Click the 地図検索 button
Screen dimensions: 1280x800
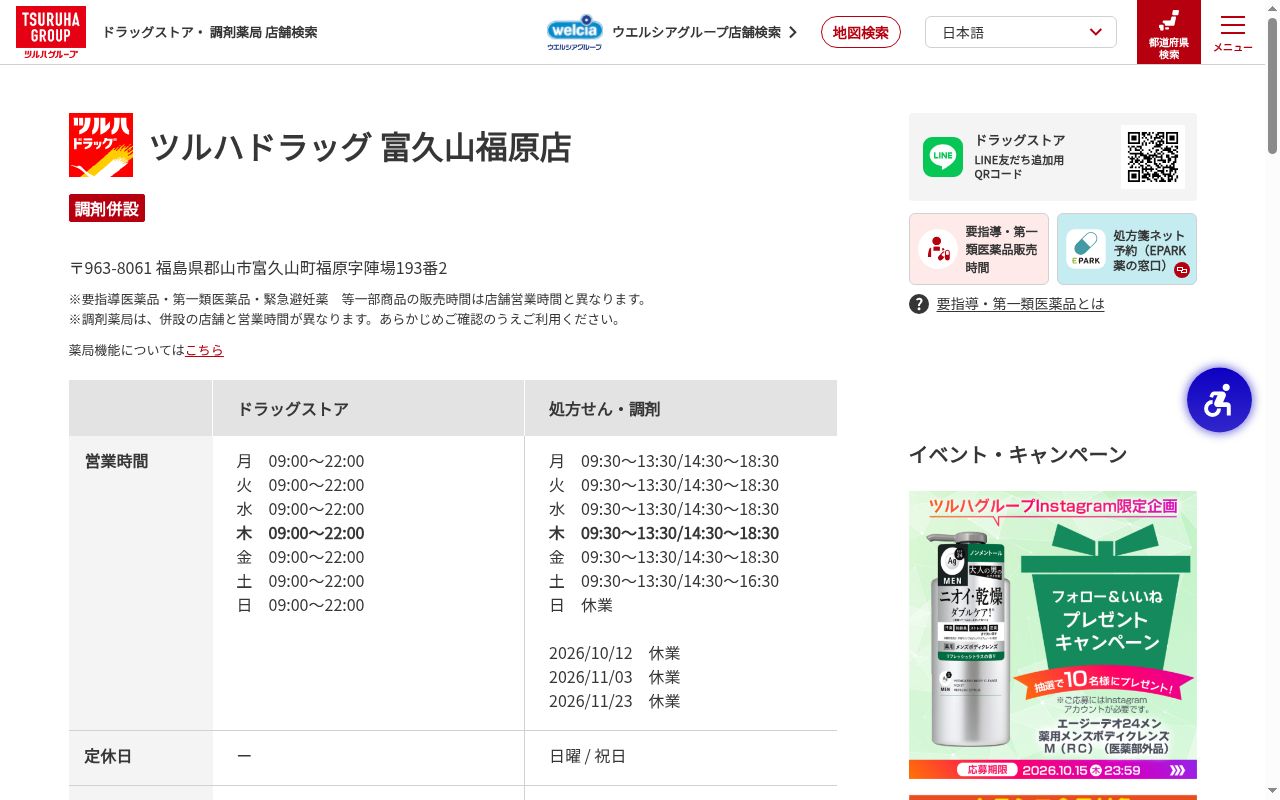pos(861,32)
